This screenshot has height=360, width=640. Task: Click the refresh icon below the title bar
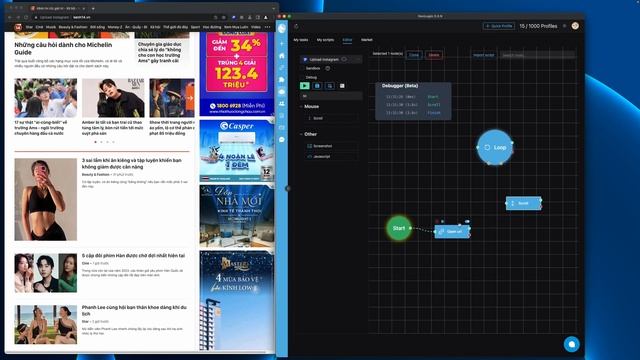tap(296, 27)
